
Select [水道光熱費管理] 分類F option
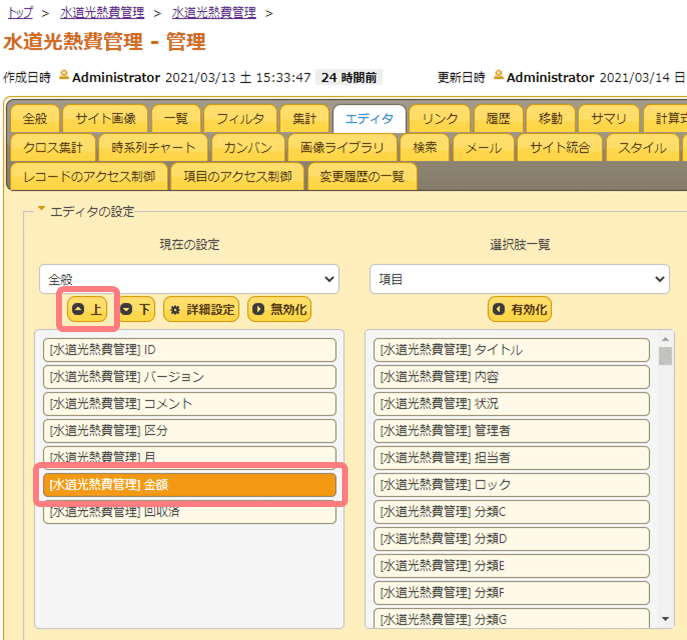[511, 593]
